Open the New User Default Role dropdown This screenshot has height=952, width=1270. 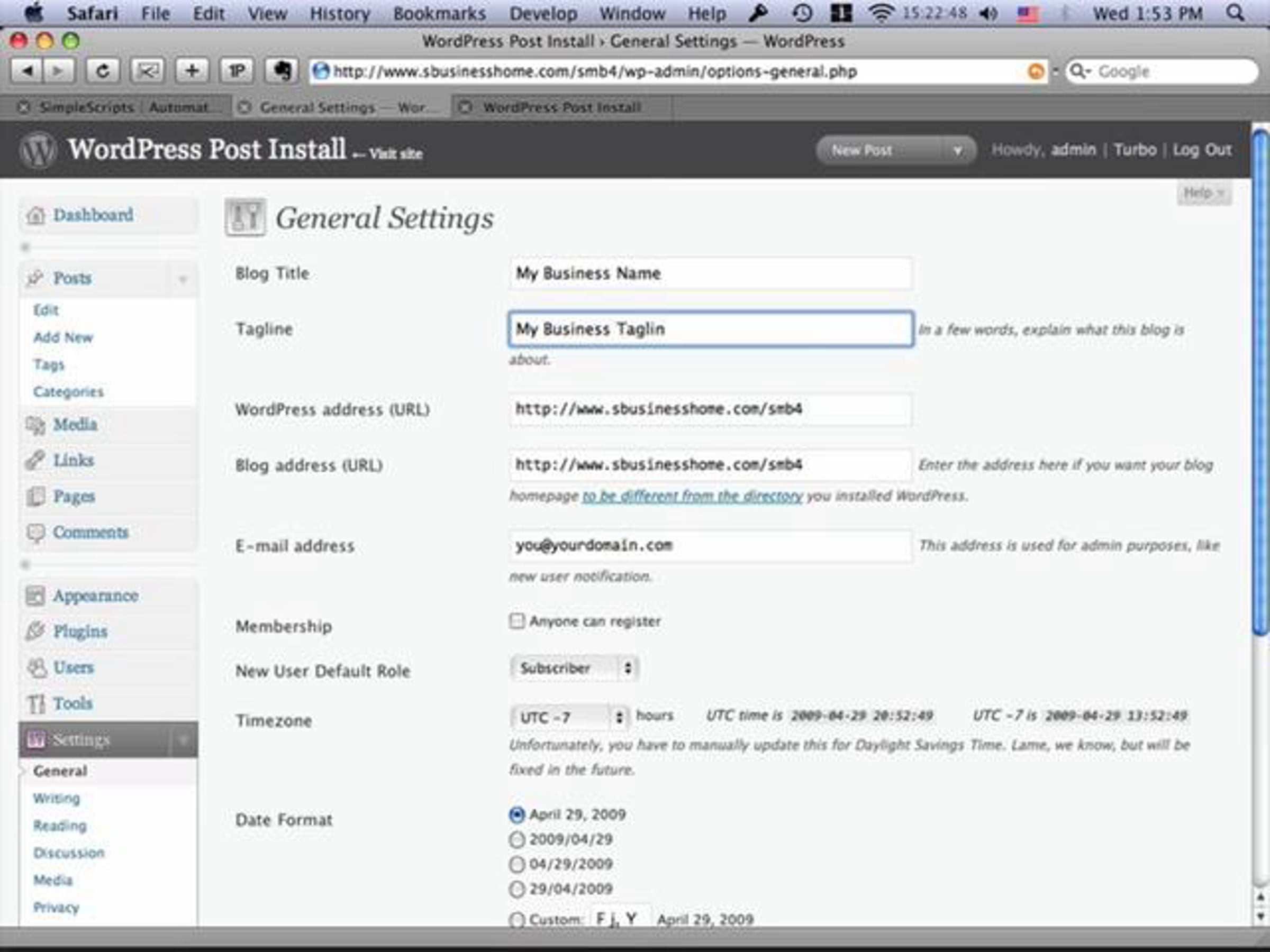(x=574, y=668)
